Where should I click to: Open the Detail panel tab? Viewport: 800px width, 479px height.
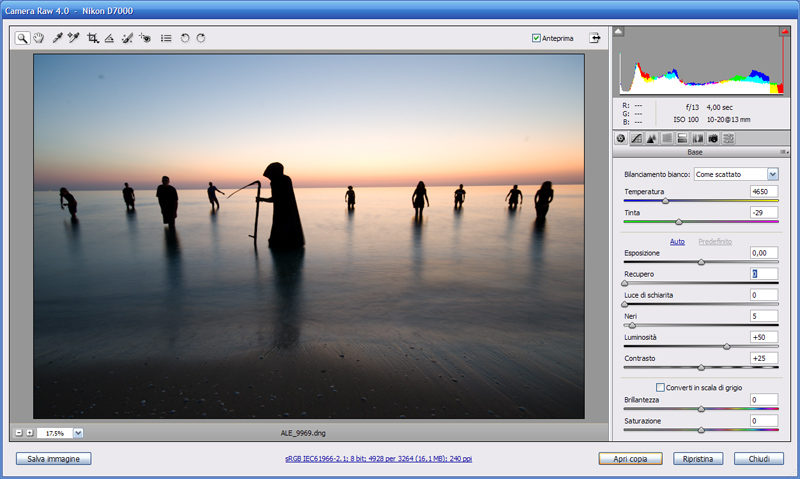(x=652, y=138)
